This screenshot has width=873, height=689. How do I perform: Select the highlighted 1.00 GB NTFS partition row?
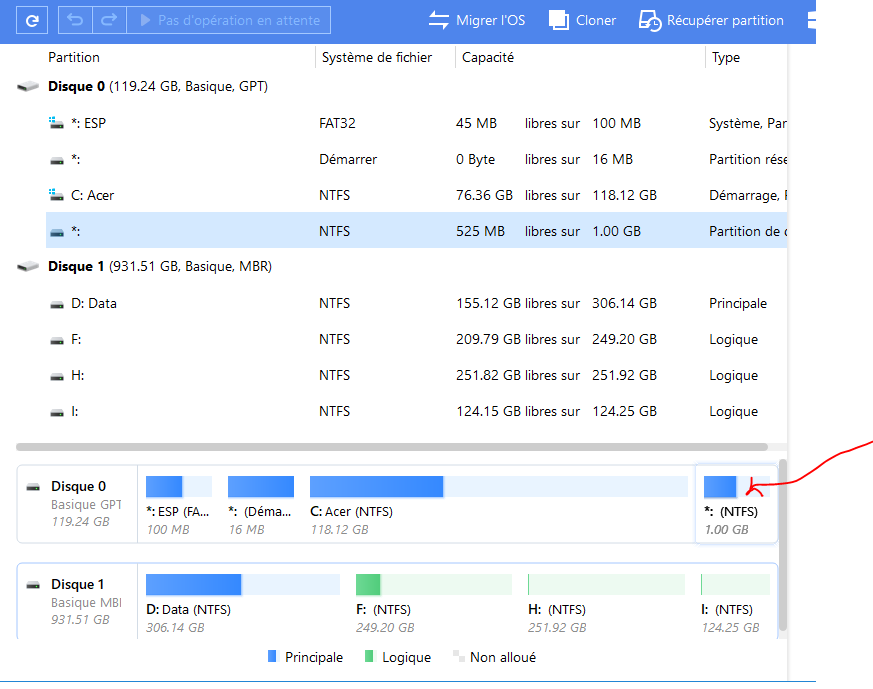[x=416, y=230]
